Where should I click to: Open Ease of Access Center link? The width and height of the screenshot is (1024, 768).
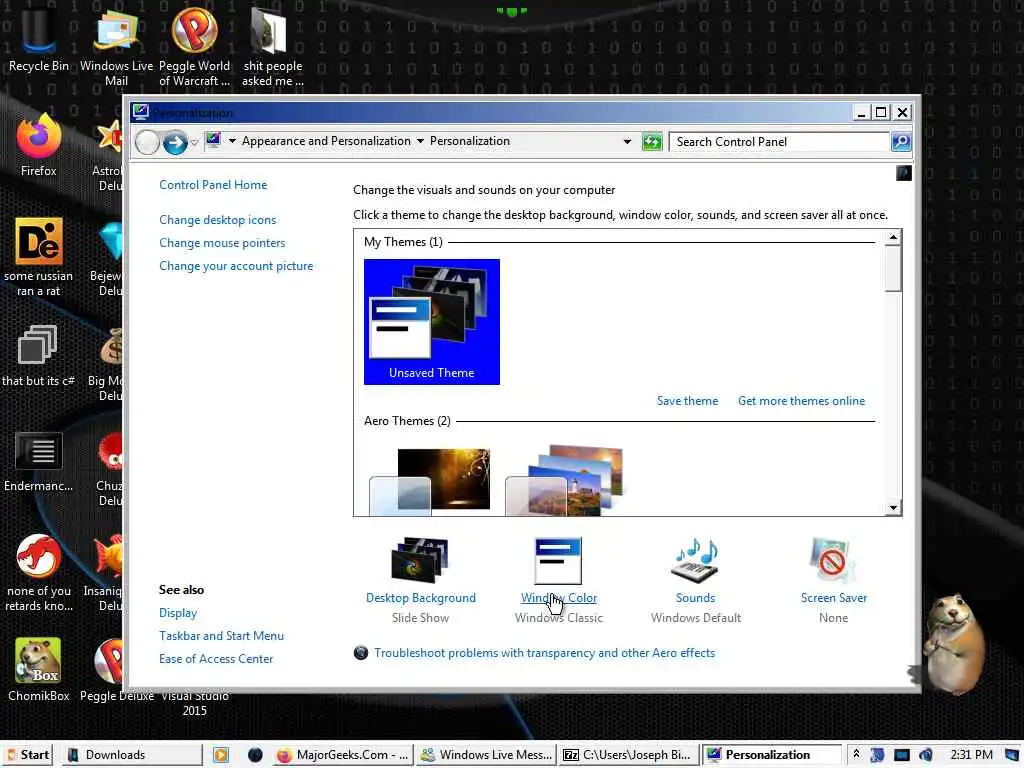pyautogui.click(x=216, y=659)
